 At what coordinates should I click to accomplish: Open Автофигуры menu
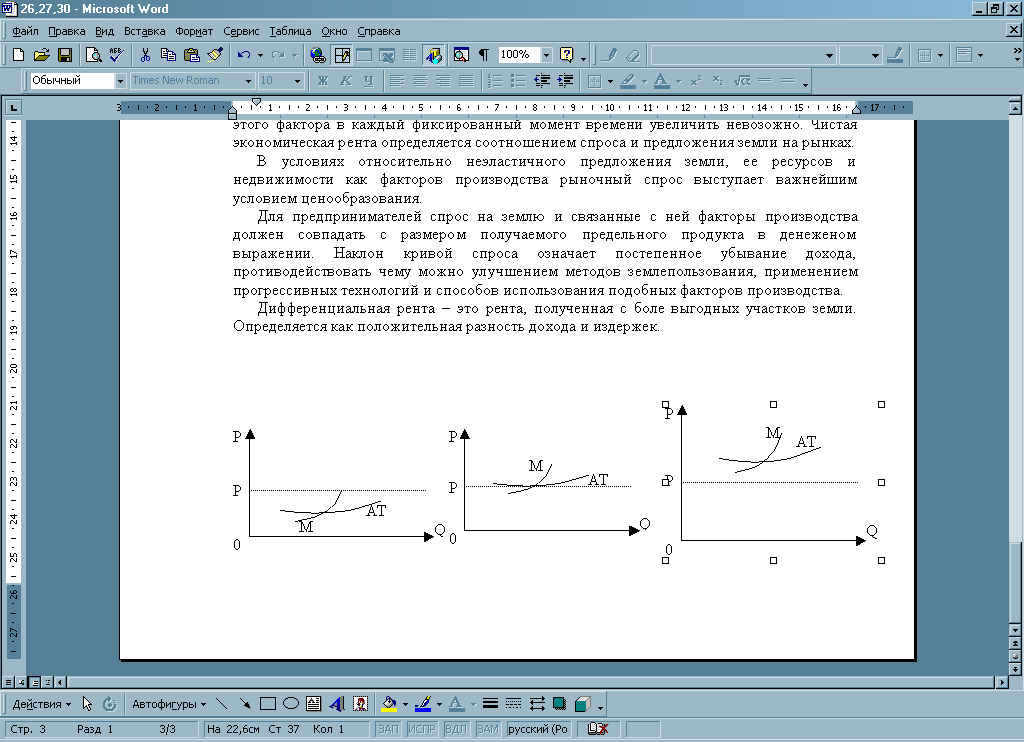168,704
